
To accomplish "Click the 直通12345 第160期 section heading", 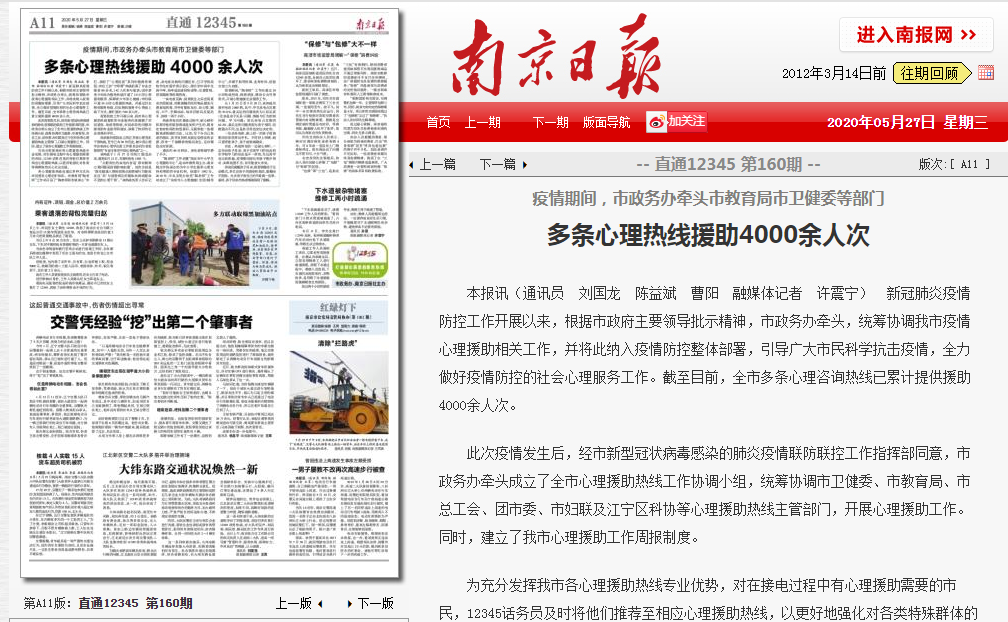I will 728,164.
